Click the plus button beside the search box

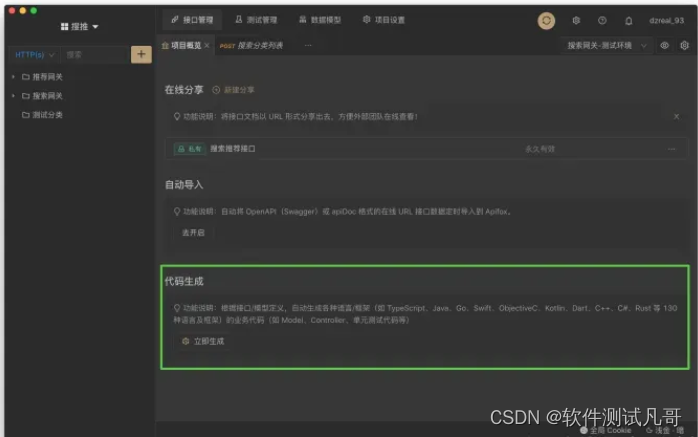141,54
